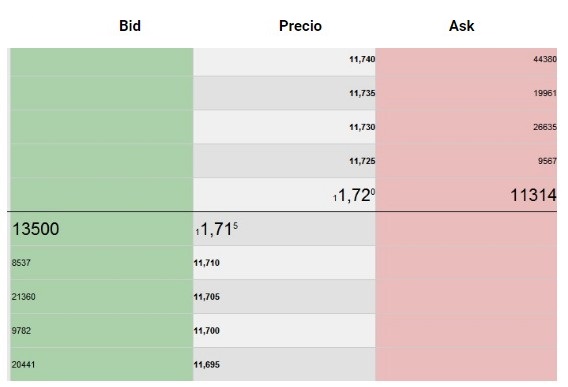This screenshot has height=387, width=568.
Task: Click bid volume 8537
Action: coord(21,263)
